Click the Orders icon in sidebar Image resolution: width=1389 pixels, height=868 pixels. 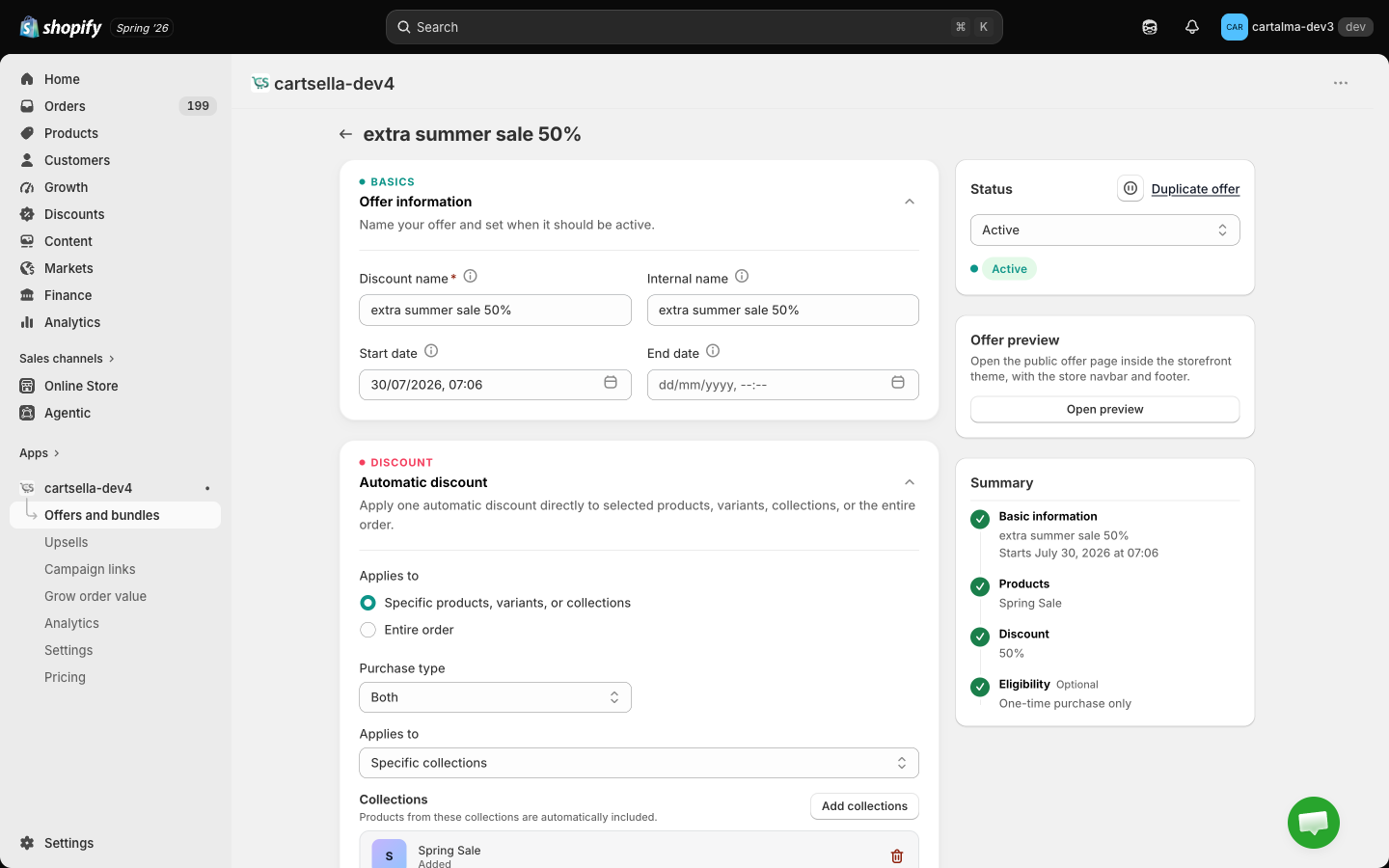pos(27,106)
